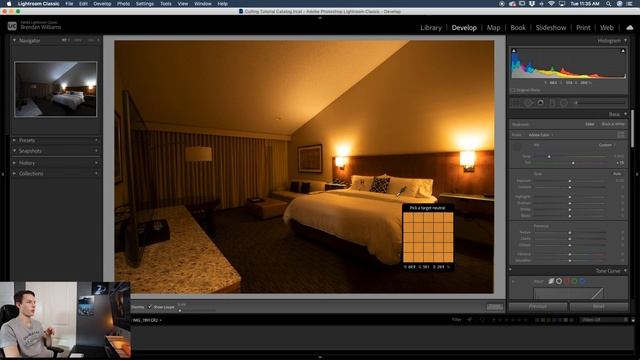Image resolution: width=640 pixels, height=360 pixels.
Task: Select the red channel curve icon
Action: click(x=567, y=281)
